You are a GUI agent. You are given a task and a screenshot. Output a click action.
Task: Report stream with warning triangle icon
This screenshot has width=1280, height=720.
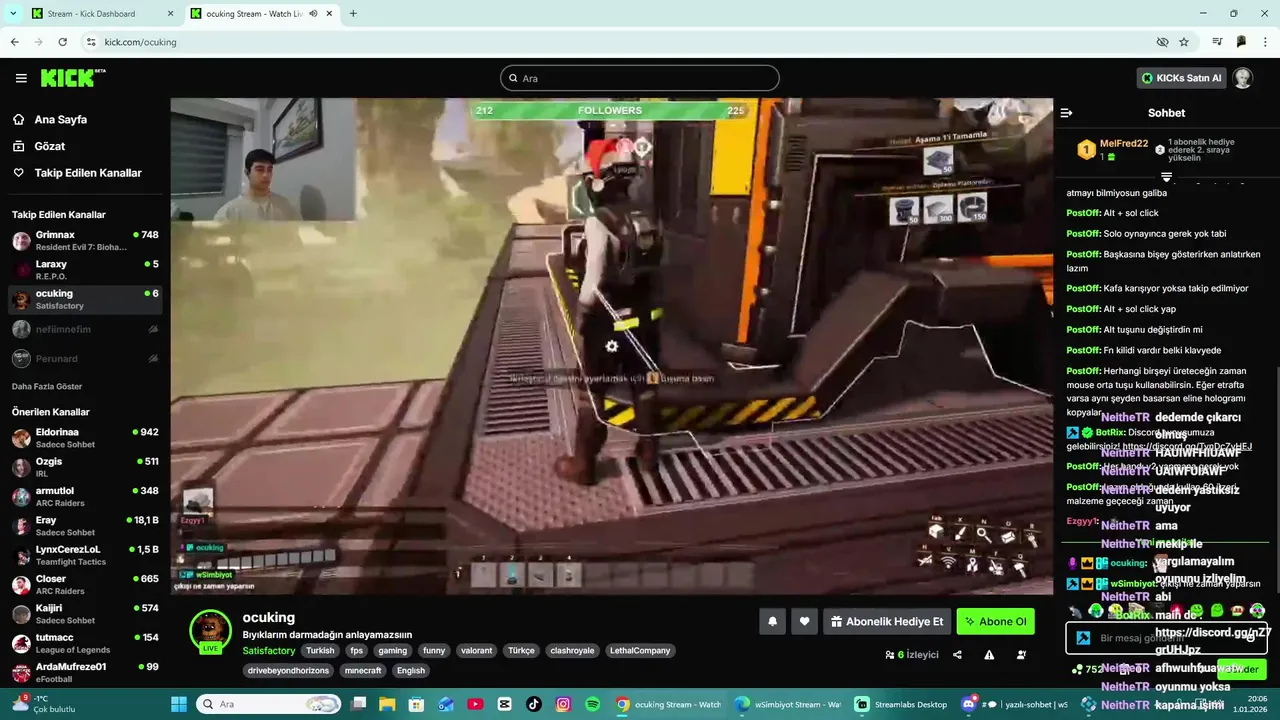(989, 655)
